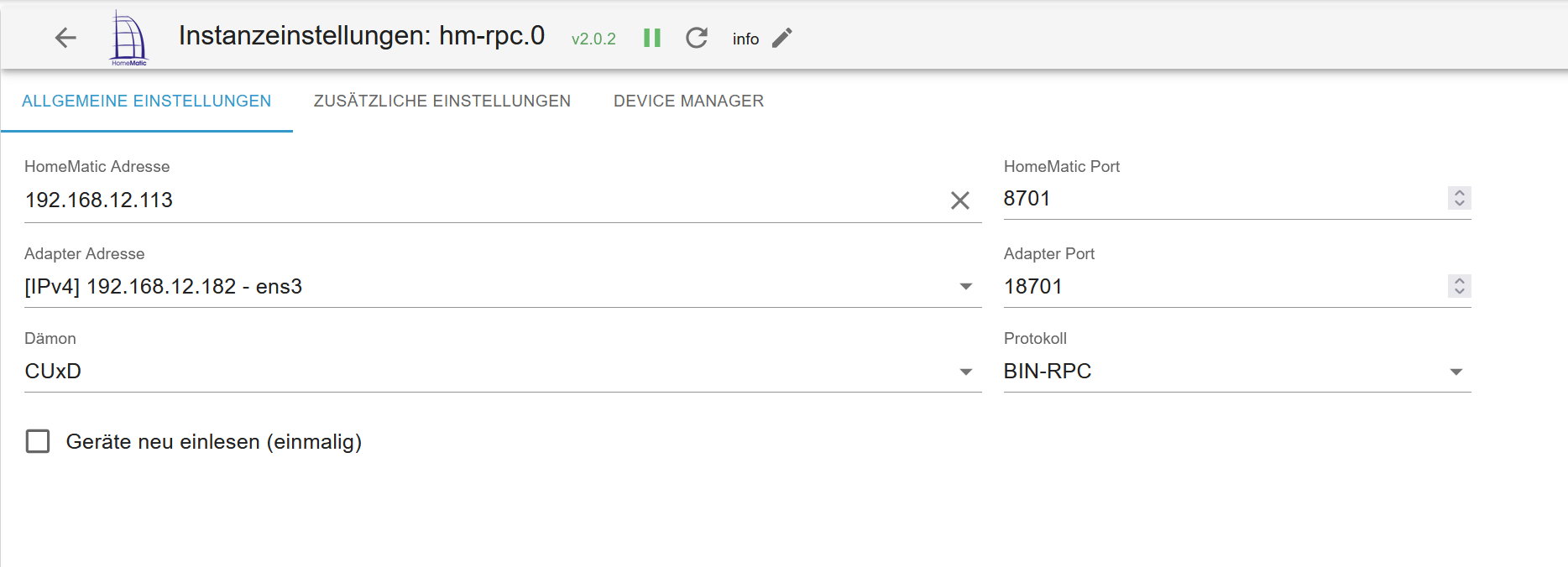This screenshot has width=1568, height=567.
Task: Click the info log level label
Action: [745, 39]
